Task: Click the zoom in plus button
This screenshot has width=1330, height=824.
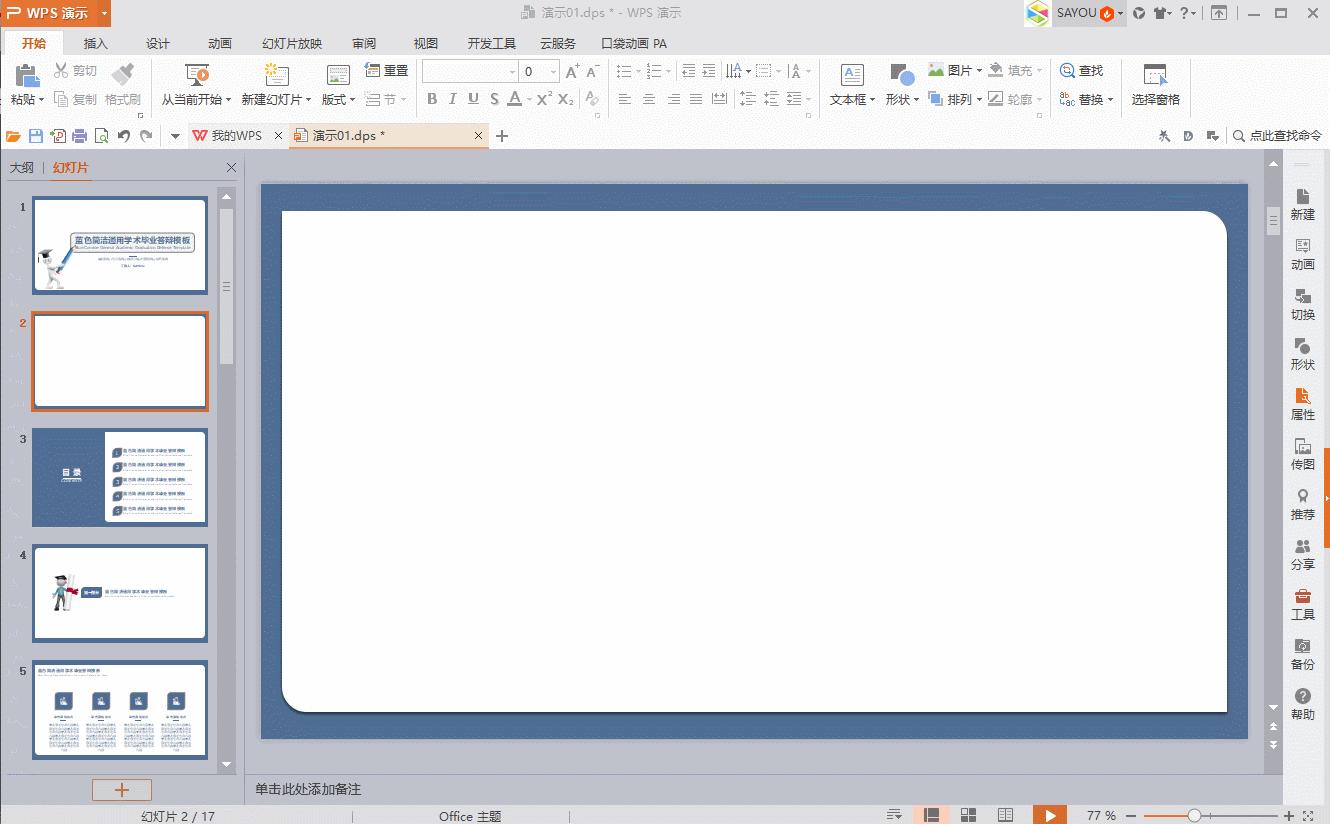Action: click(x=1289, y=816)
